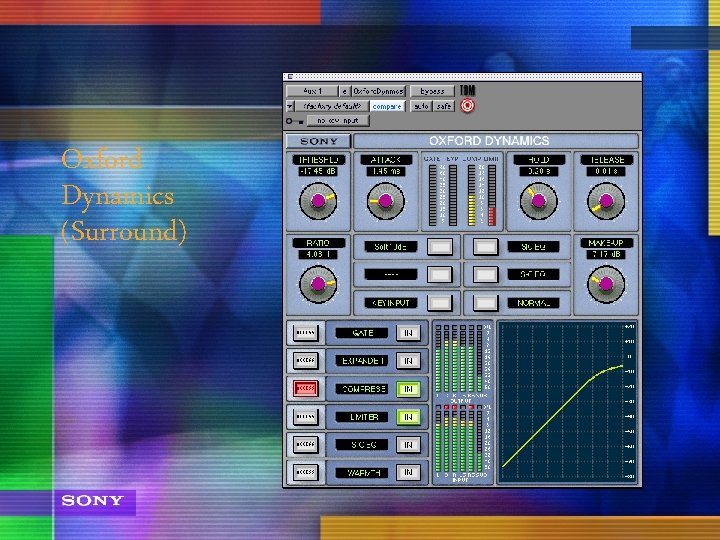
Task: Click the bypass button
Action: (x=432, y=91)
